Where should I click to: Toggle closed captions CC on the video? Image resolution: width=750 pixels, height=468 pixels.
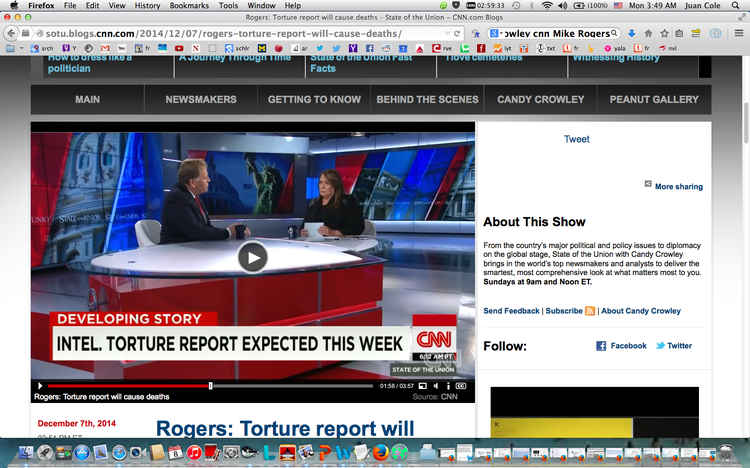pos(461,386)
